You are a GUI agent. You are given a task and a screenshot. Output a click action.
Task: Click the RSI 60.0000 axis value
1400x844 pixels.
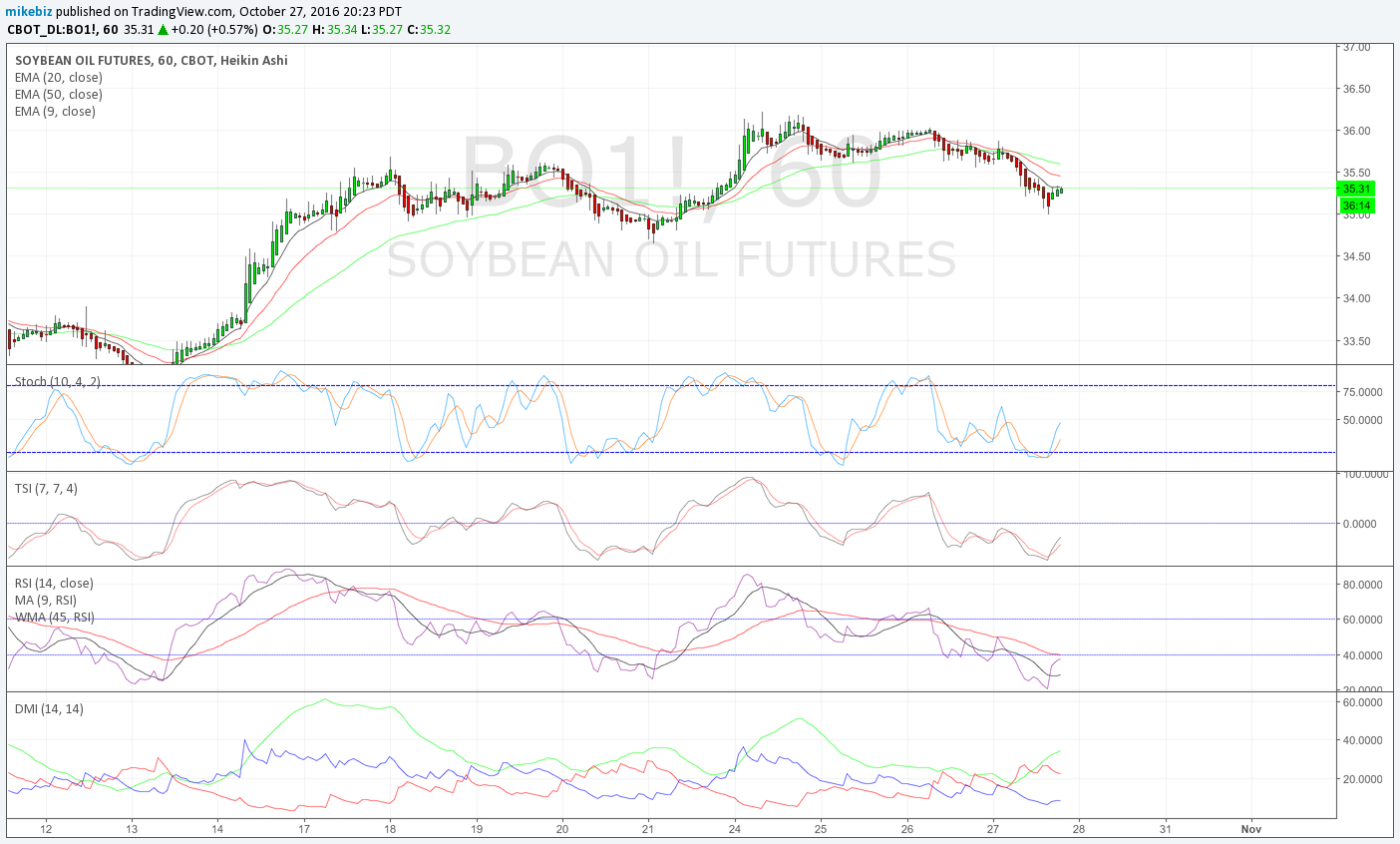tap(1361, 620)
